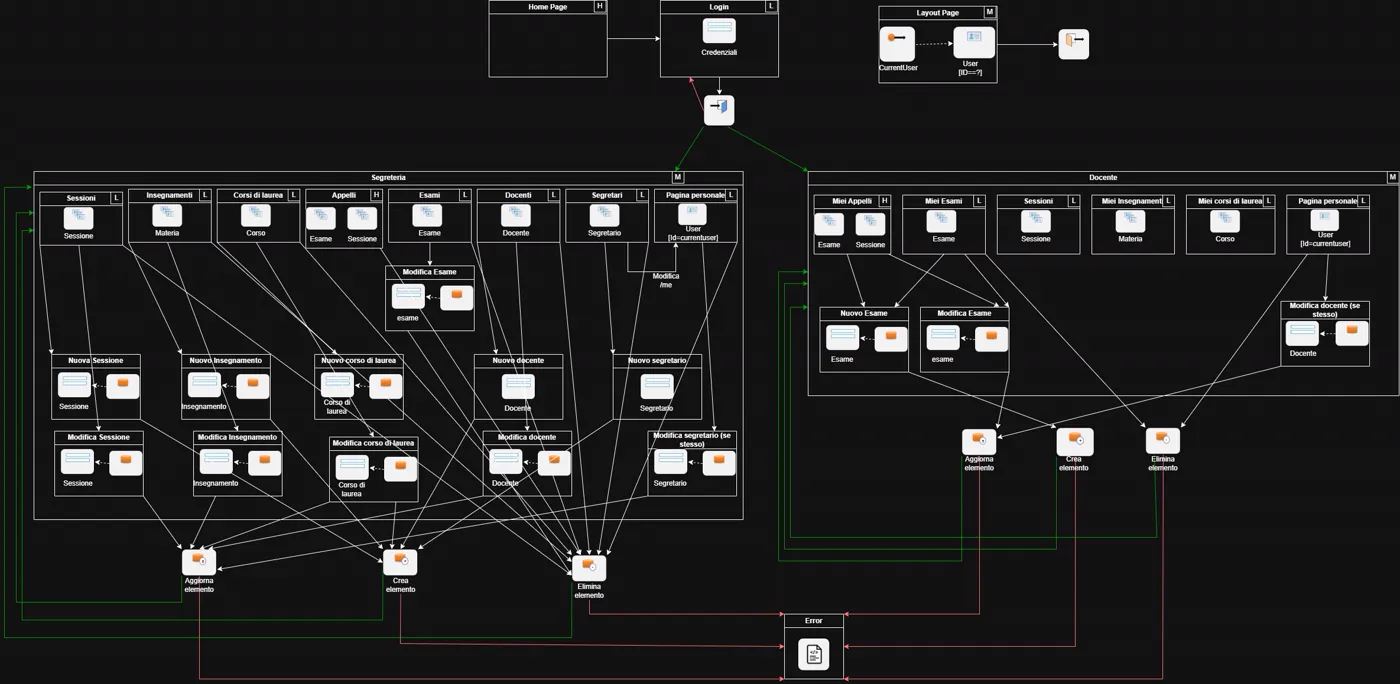Click the Modifica segretario (se stesso) title

coord(692,440)
